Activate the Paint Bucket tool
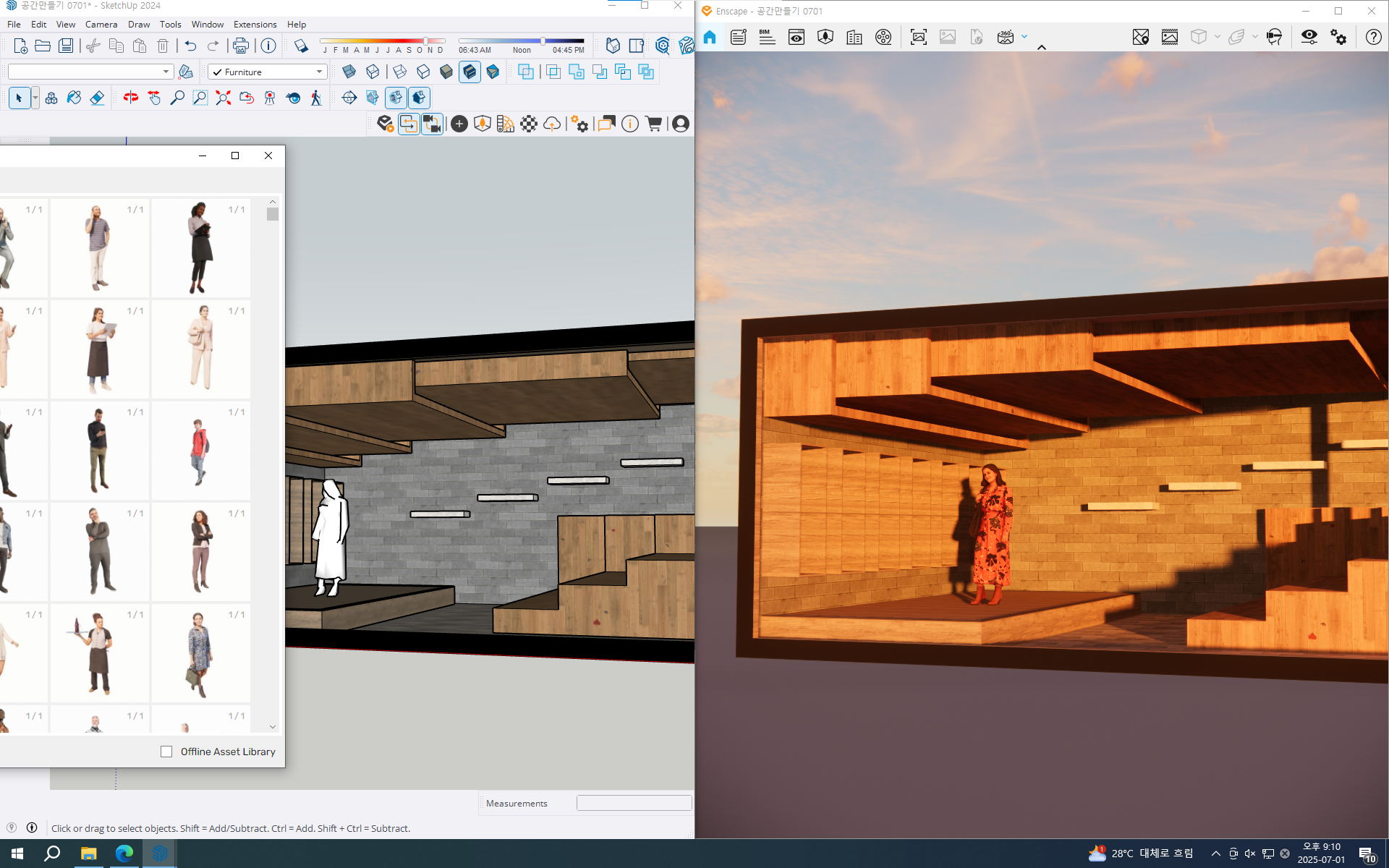The image size is (1389, 868). 74,98
